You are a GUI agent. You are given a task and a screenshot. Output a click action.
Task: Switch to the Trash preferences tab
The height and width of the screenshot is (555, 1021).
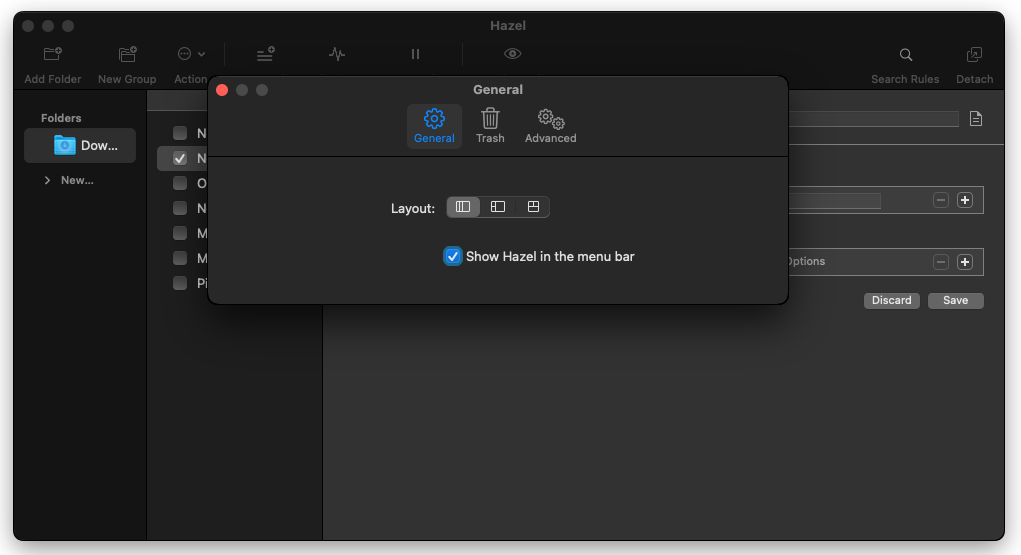(x=490, y=126)
